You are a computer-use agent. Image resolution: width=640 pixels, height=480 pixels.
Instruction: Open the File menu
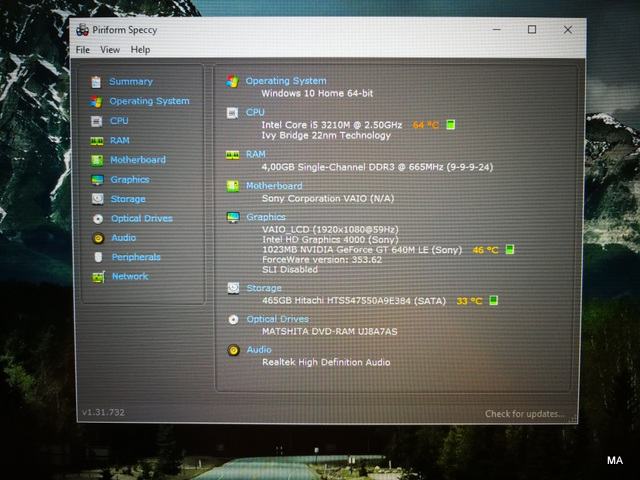point(82,50)
